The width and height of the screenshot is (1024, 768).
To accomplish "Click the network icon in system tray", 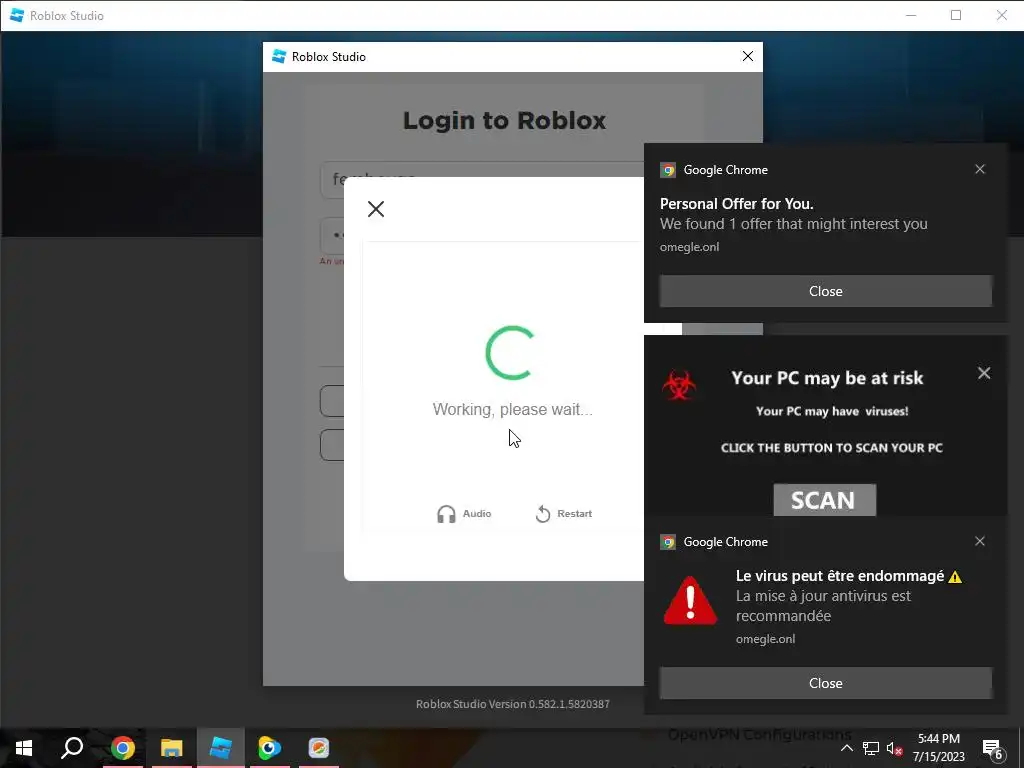I will click(x=871, y=748).
